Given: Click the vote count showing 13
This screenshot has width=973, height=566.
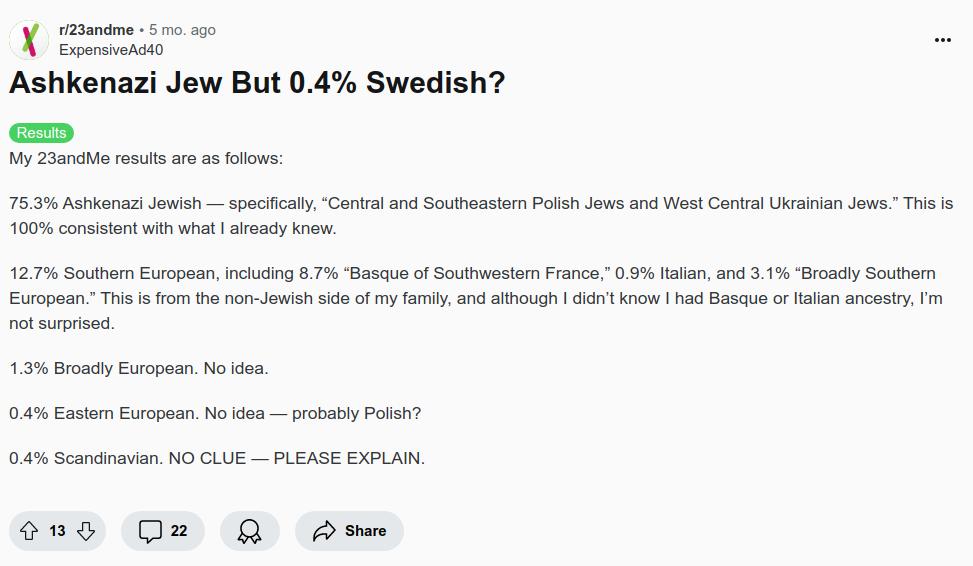Looking at the screenshot, I should tap(57, 531).
